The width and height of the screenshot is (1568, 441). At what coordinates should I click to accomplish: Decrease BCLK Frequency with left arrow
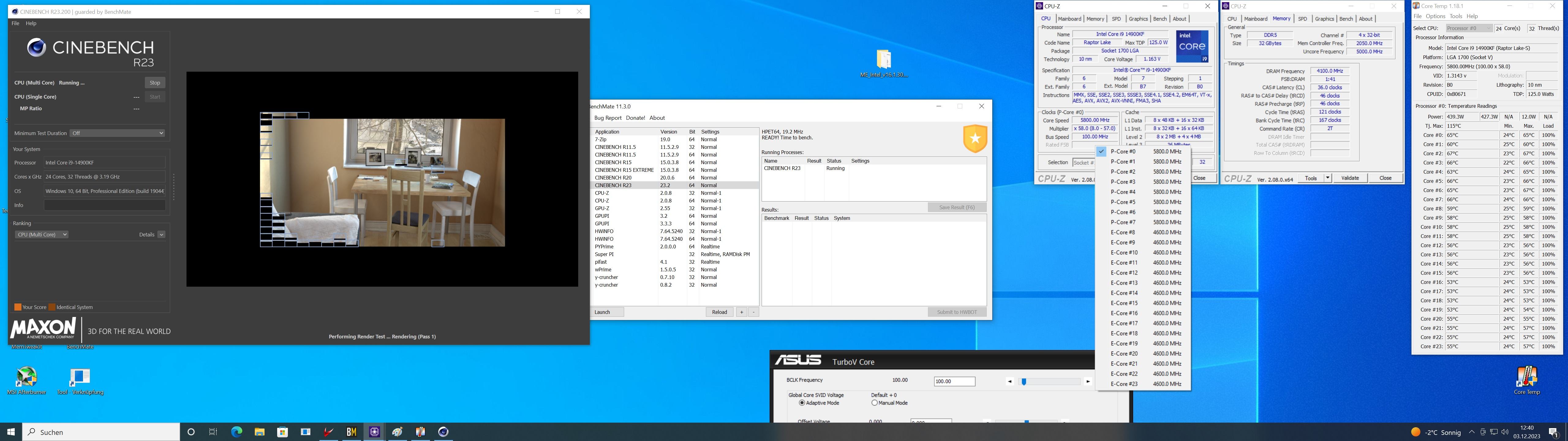pyautogui.click(x=1010, y=381)
